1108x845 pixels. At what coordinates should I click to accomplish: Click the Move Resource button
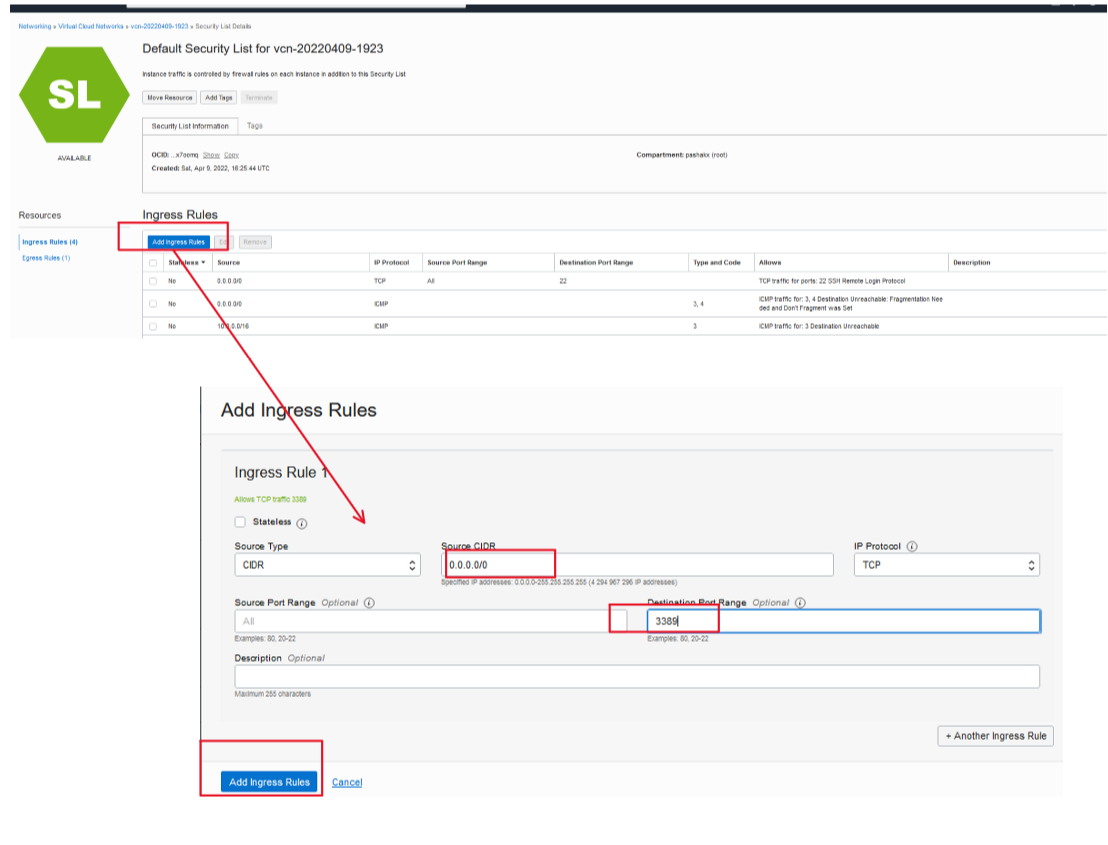[x=169, y=98]
